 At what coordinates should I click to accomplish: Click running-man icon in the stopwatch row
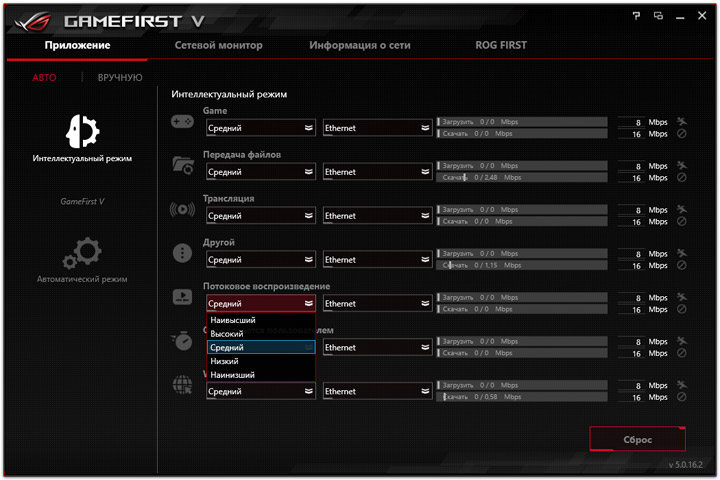tap(682, 341)
